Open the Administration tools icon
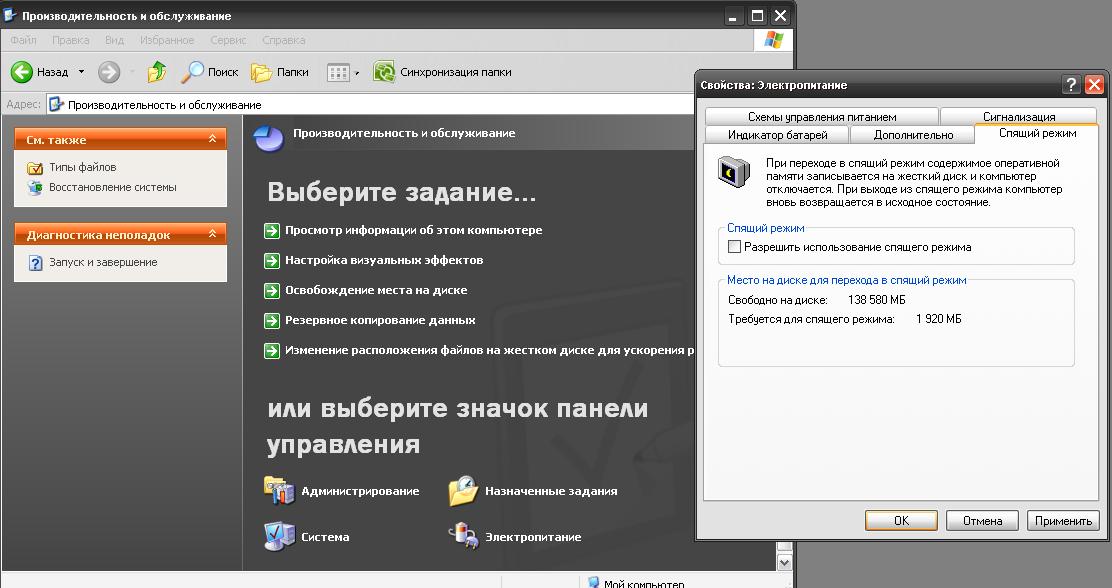 point(279,491)
